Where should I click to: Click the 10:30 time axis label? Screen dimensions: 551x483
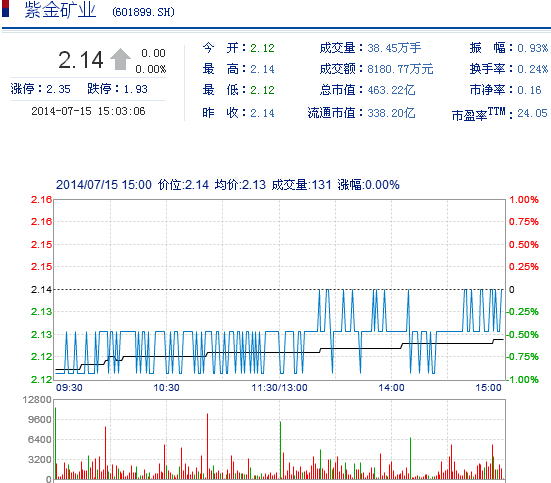pyautogui.click(x=166, y=387)
